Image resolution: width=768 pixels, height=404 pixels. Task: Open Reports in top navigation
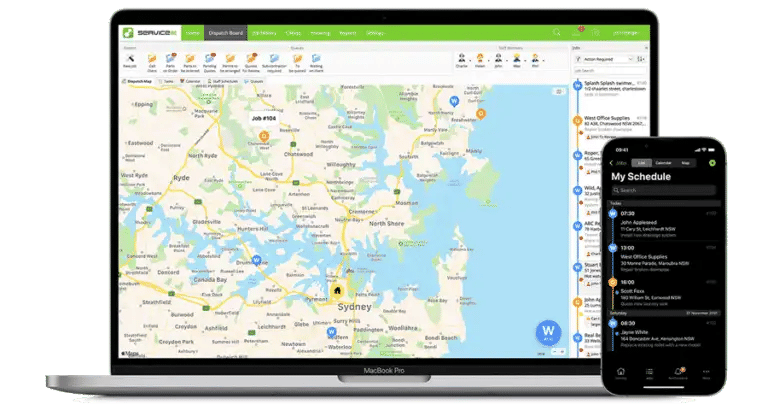pos(347,33)
